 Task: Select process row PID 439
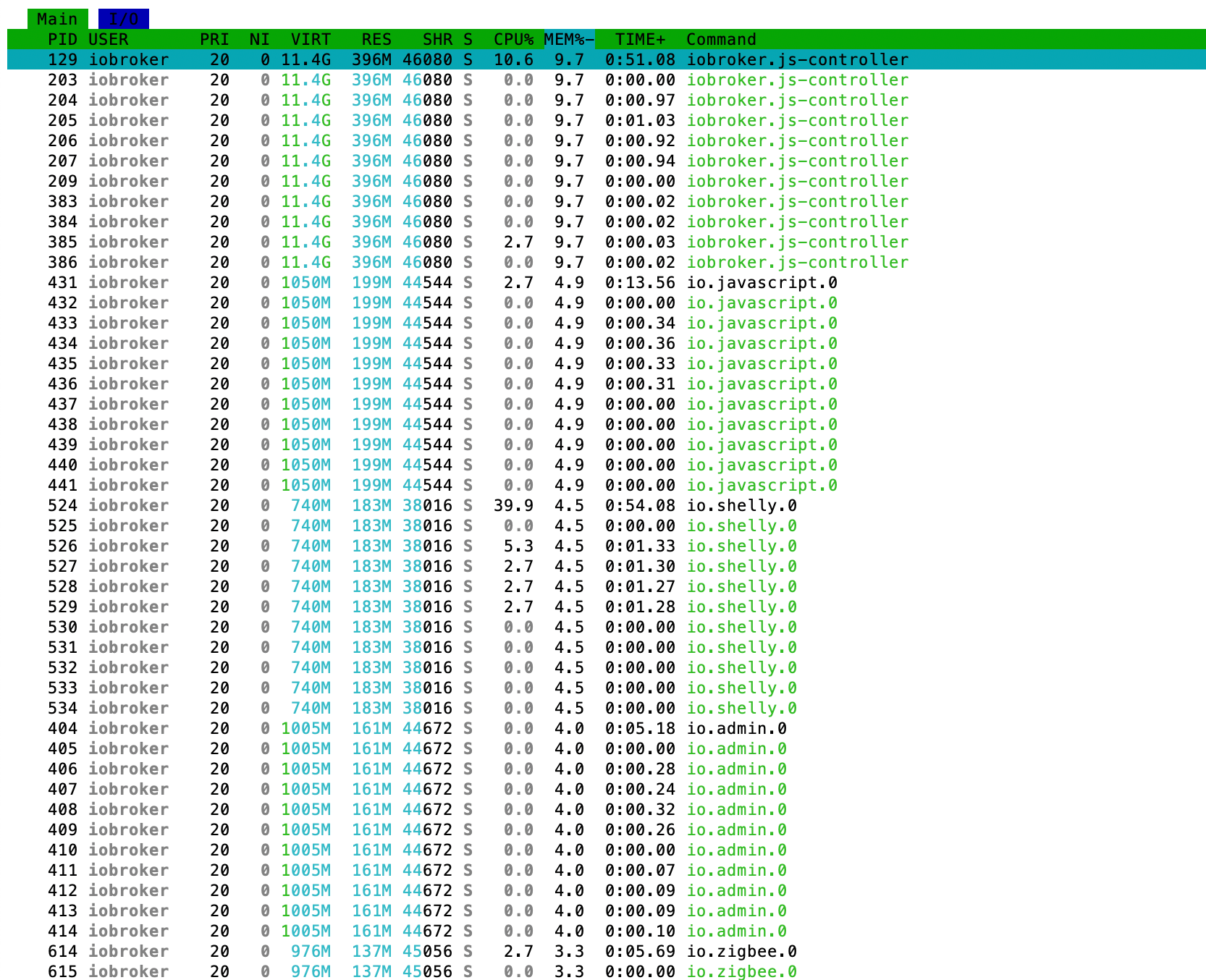[607, 444]
